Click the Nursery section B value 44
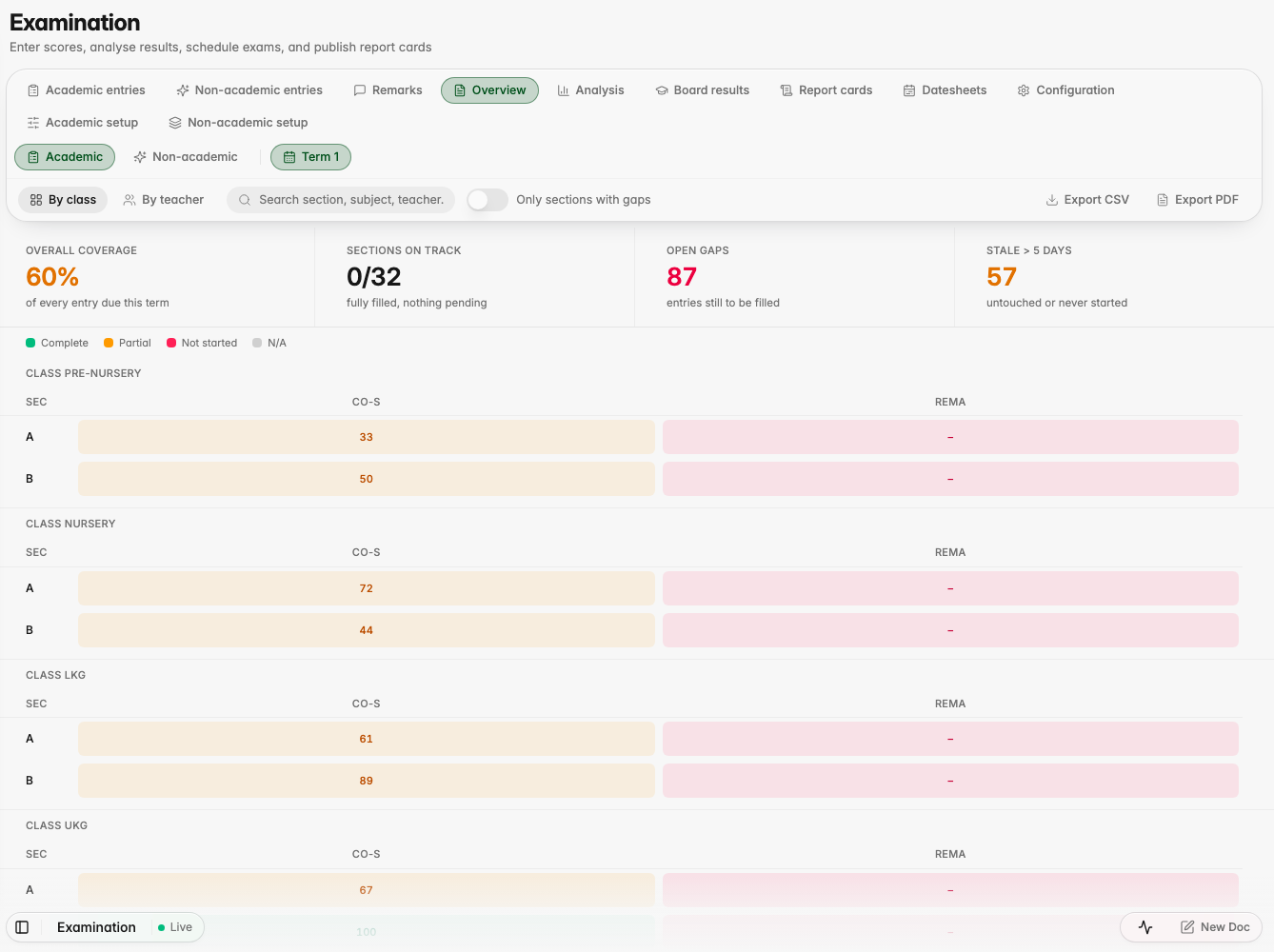 coord(367,630)
